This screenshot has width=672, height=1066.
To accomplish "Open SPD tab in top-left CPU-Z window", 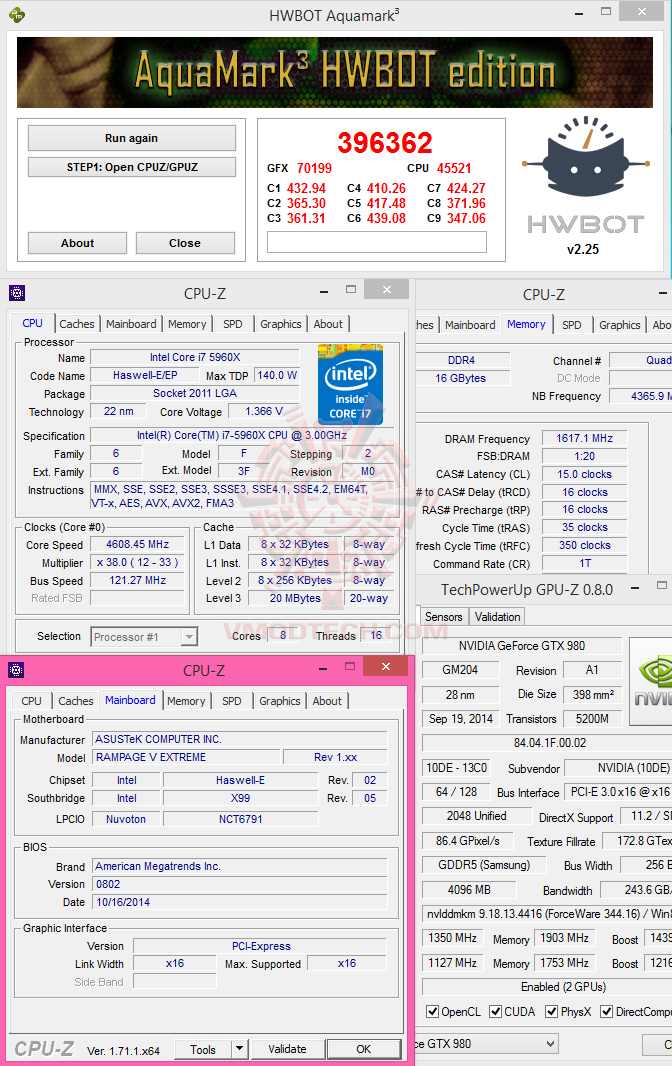I will (233, 324).
